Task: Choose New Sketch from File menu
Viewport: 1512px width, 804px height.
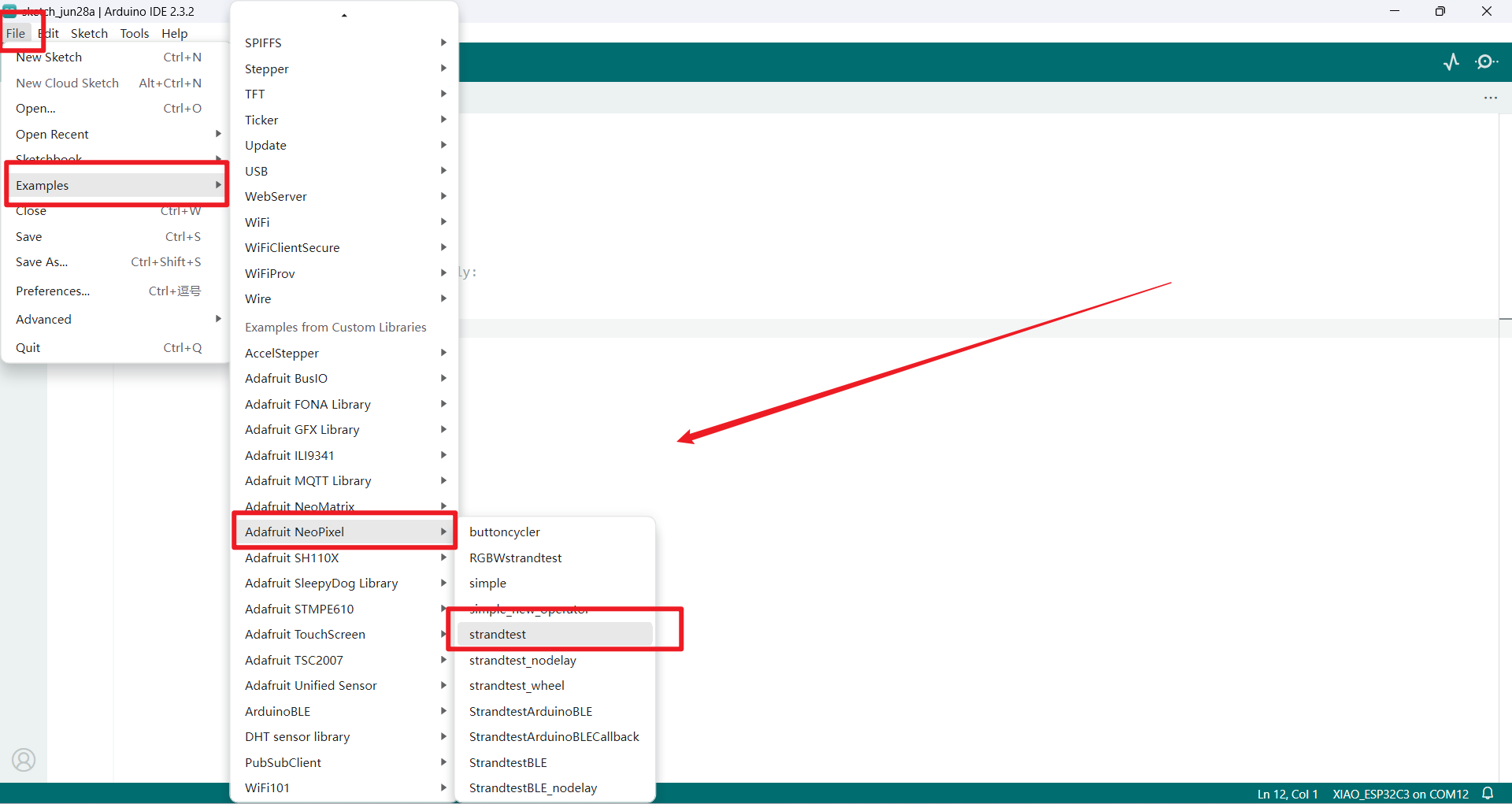Action: (x=115, y=57)
